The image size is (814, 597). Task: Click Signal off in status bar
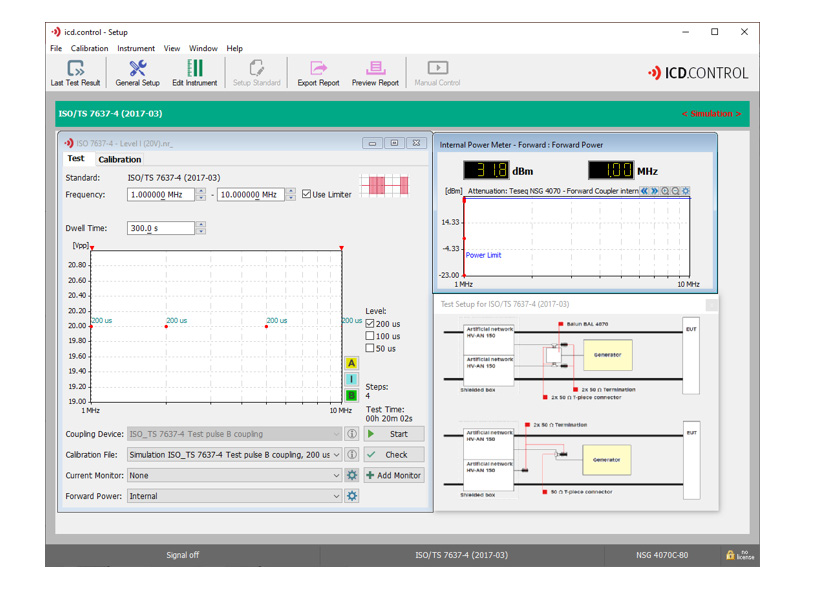(x=182, y=555)
